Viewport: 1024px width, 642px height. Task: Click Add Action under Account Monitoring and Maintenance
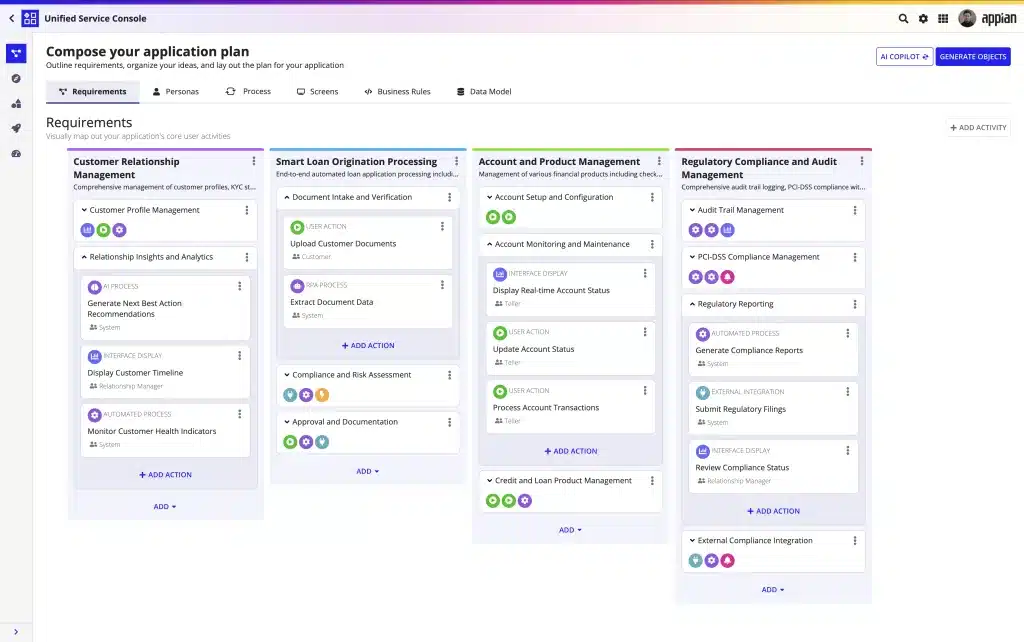[x=571, y=451]
